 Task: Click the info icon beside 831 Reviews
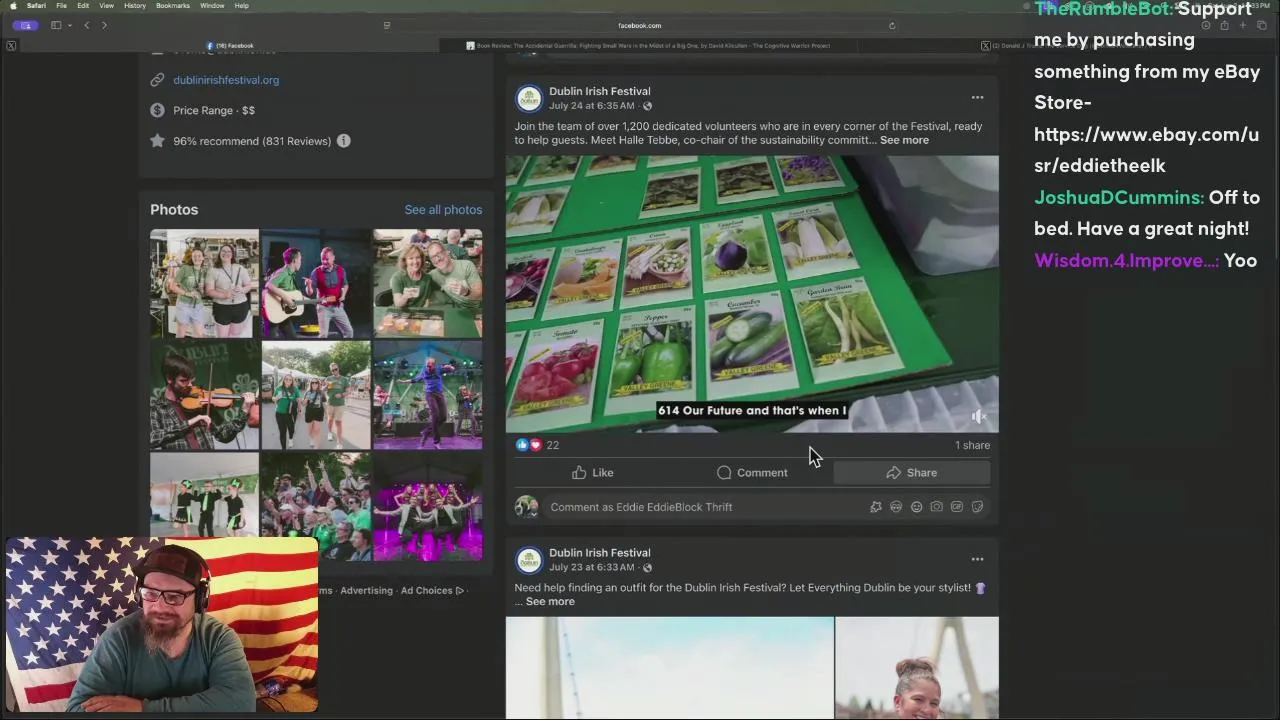coord(343,141)
